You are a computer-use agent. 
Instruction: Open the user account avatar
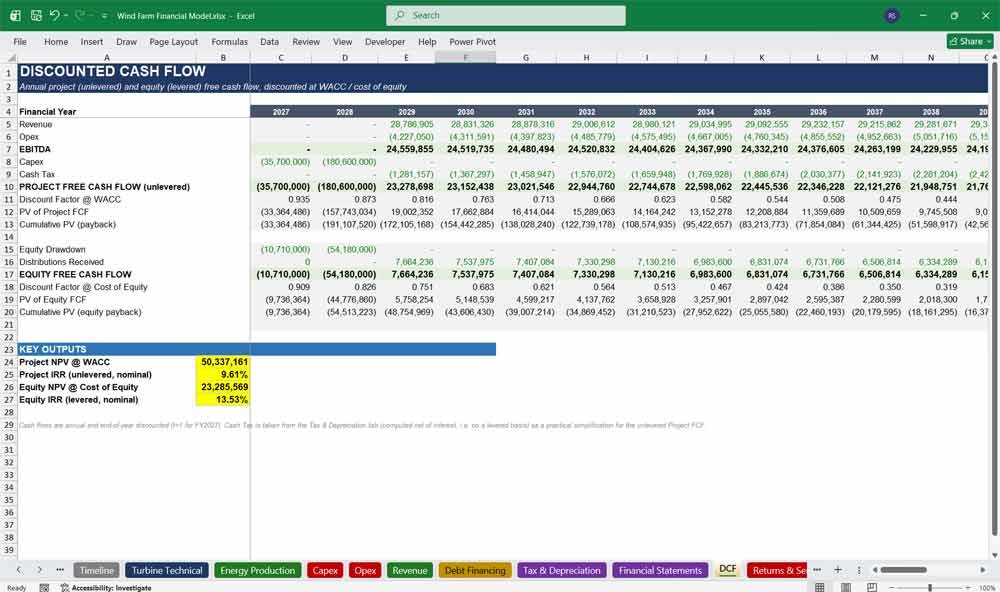pos(892,15)
